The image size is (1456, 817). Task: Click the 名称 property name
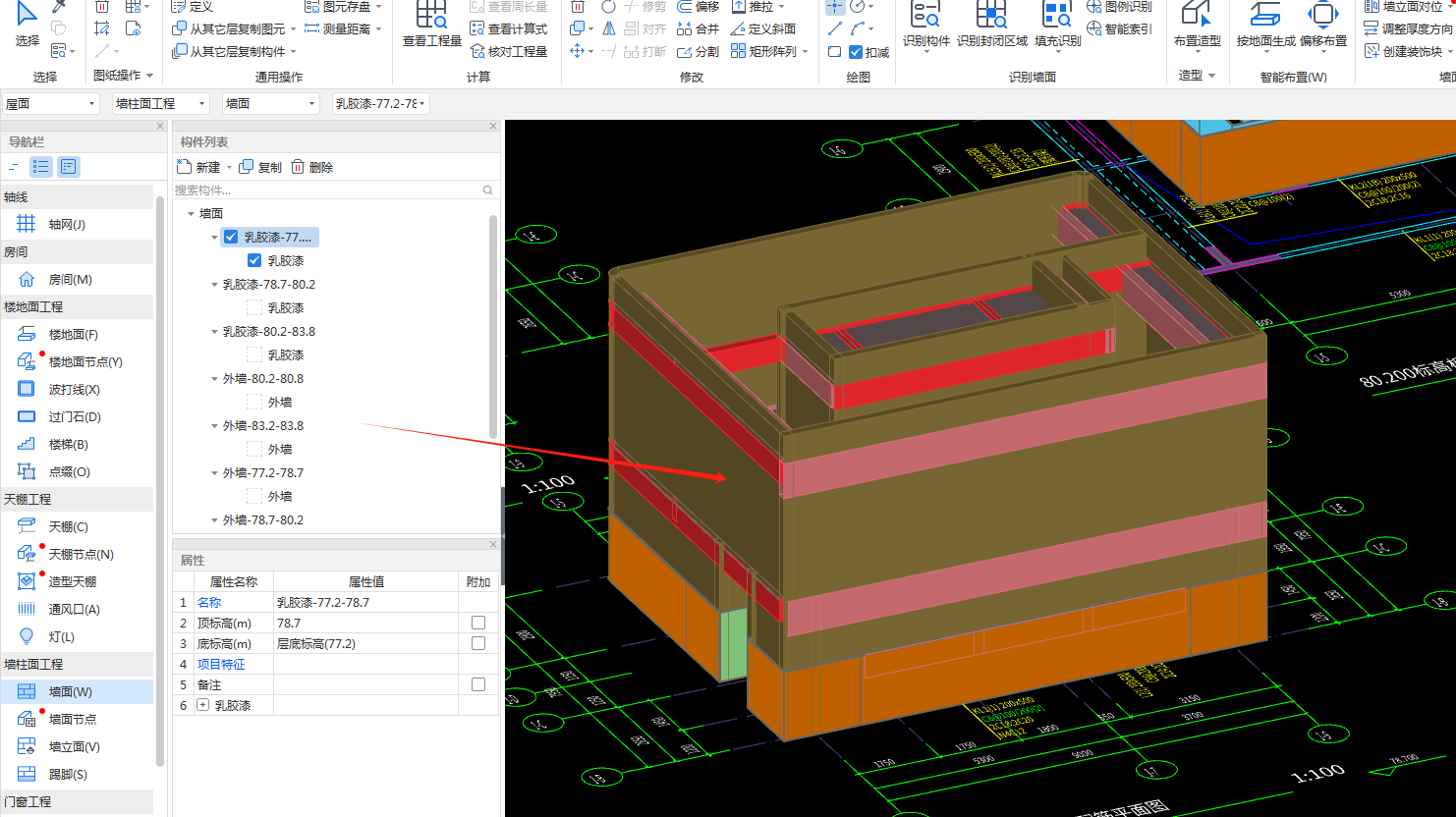[x=209, y=602]
